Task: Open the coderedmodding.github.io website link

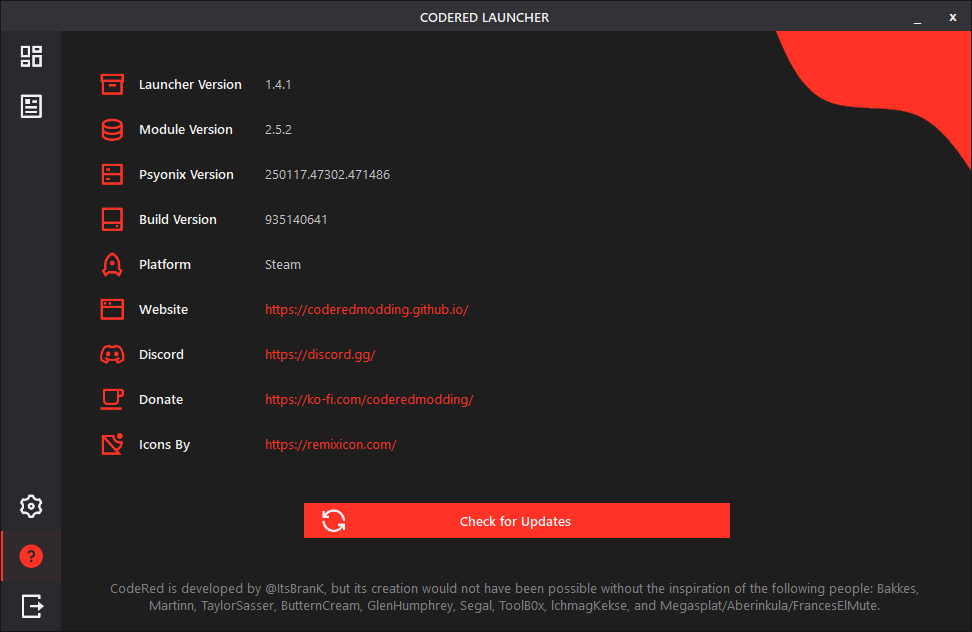Action: [x=366, y=309]
